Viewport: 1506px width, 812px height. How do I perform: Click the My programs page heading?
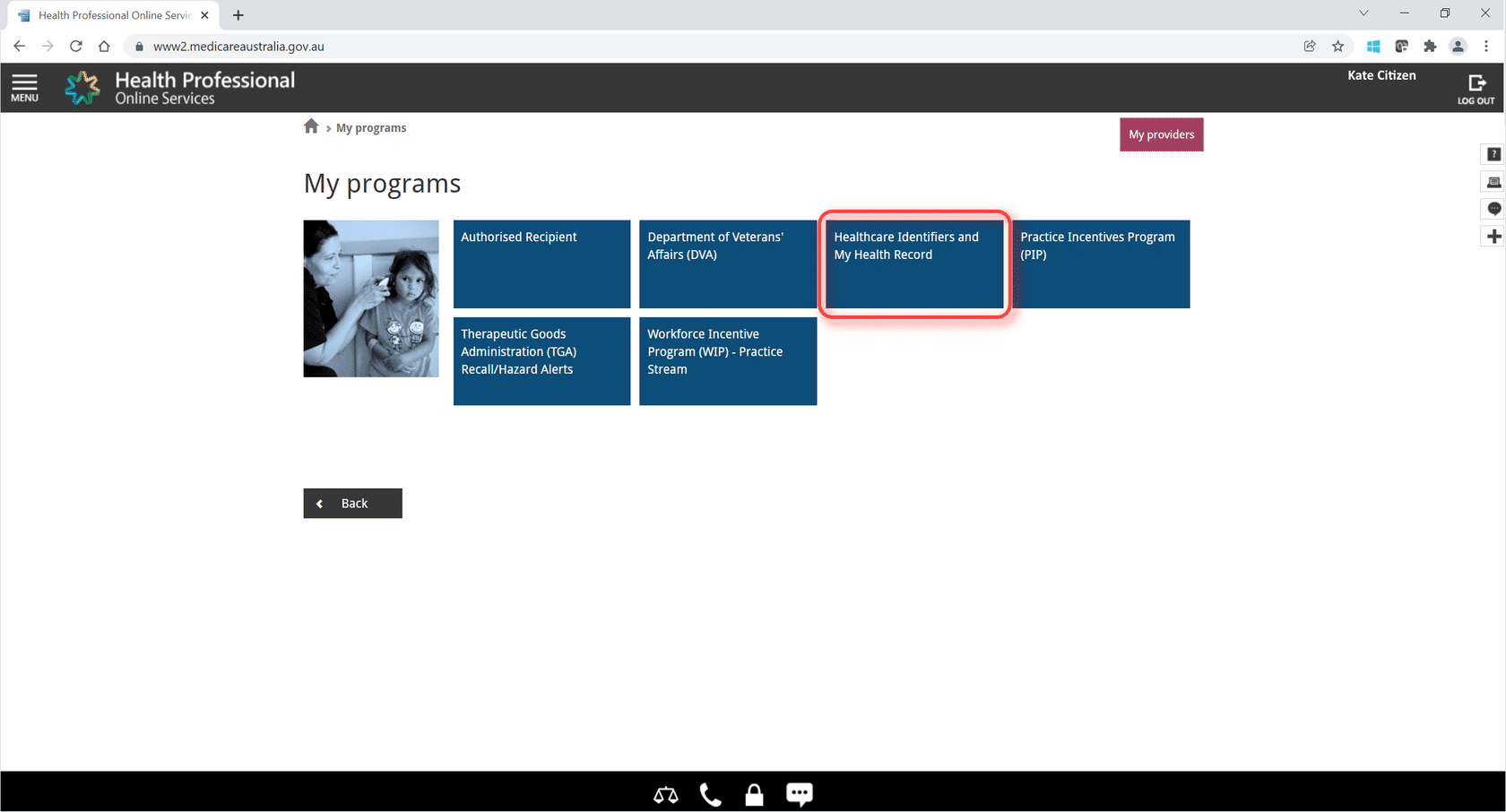[x=382, y=184]
